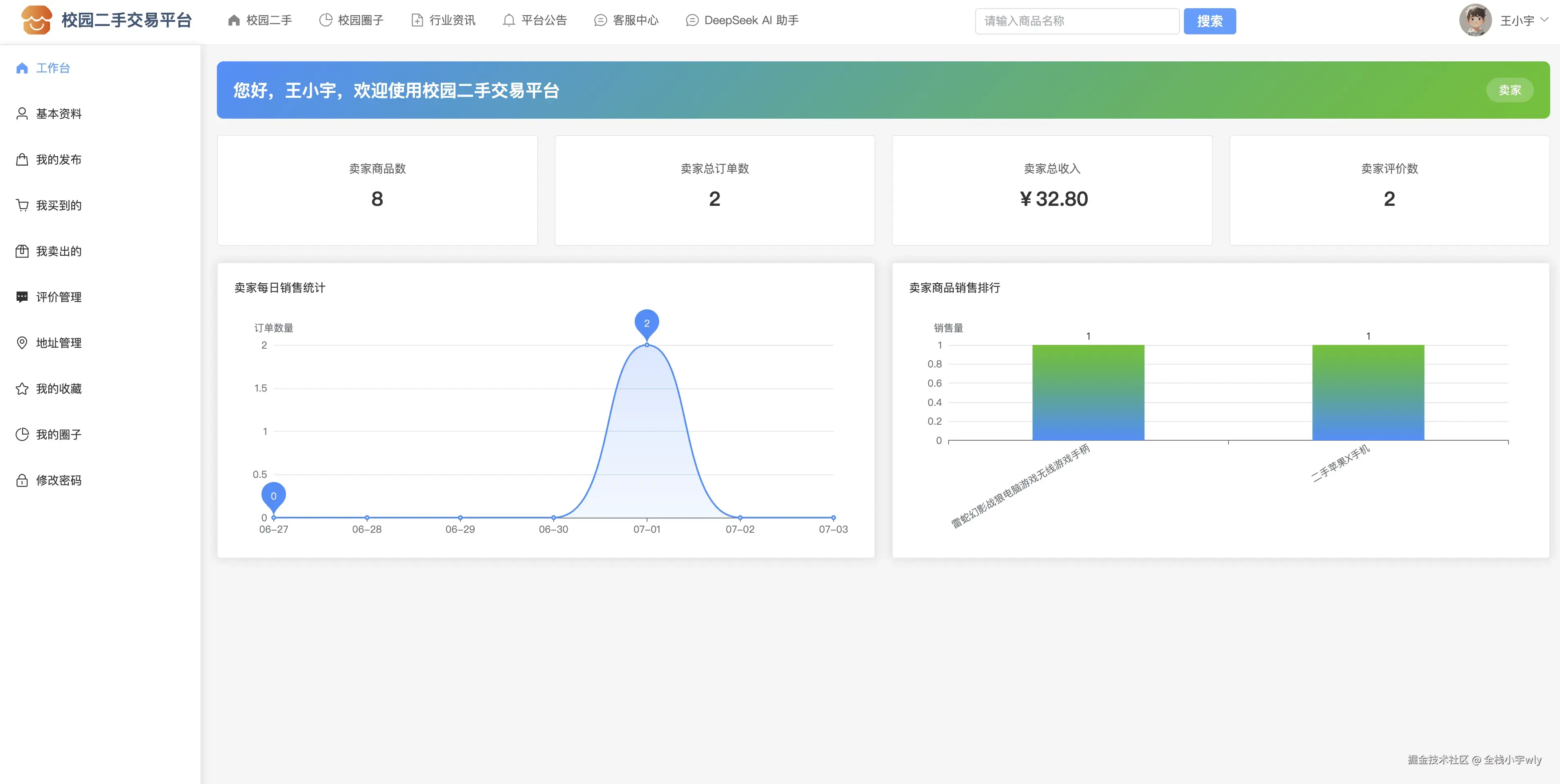Click the orange shop logo icon
Viewport: 1560px width, 784px height.
coord(36,20)
